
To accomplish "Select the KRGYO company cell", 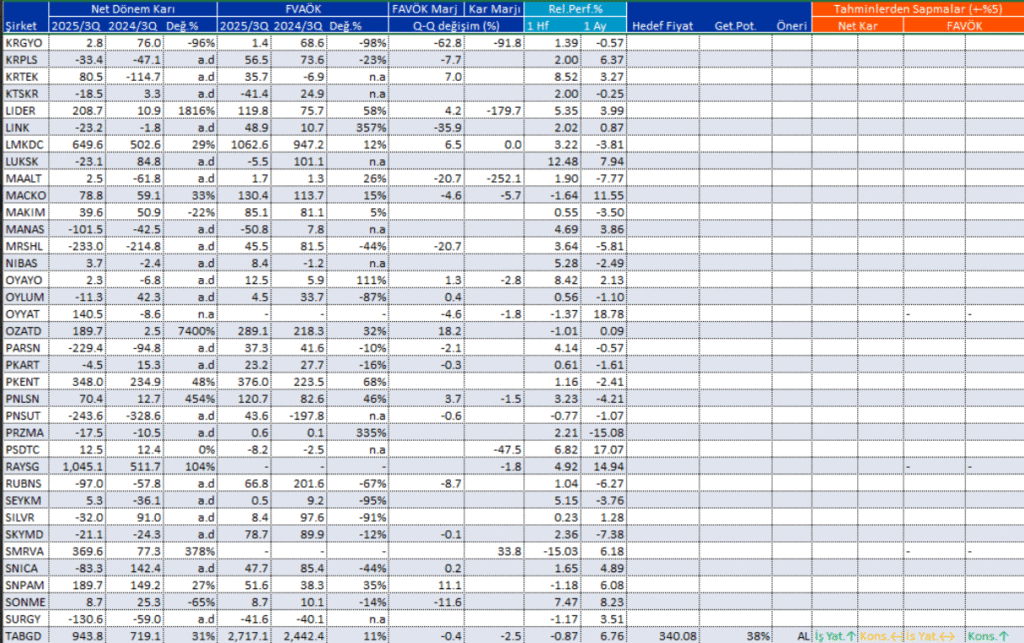I will pos(25,43).
